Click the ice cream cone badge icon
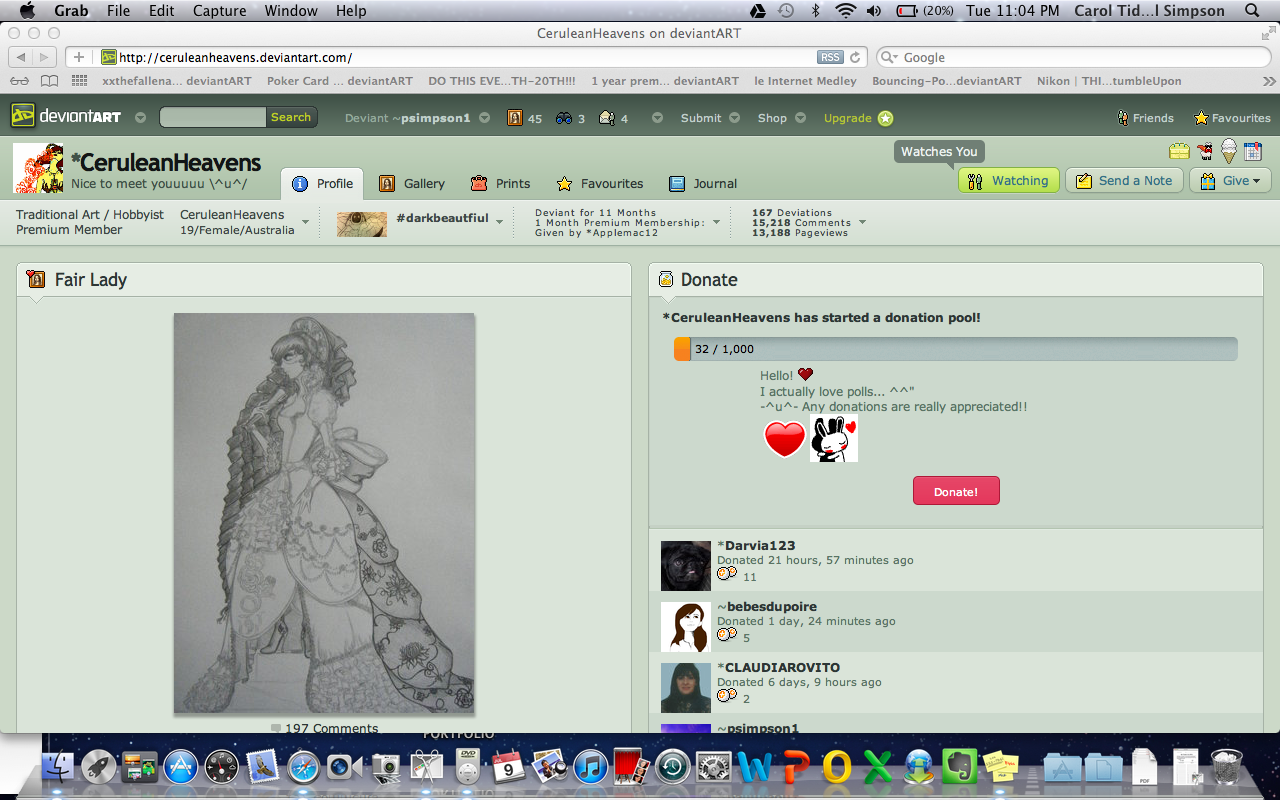1280x800 pixels. coord(1229,151)
